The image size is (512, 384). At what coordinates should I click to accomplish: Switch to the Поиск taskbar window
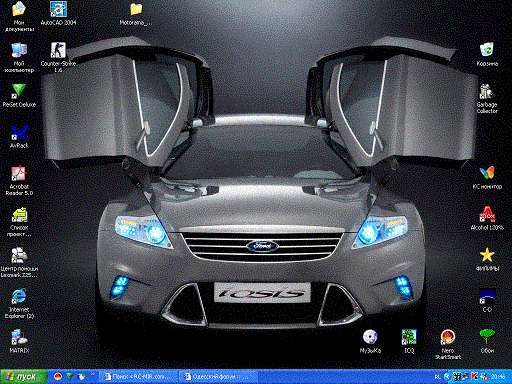click(x=138, y=377)
